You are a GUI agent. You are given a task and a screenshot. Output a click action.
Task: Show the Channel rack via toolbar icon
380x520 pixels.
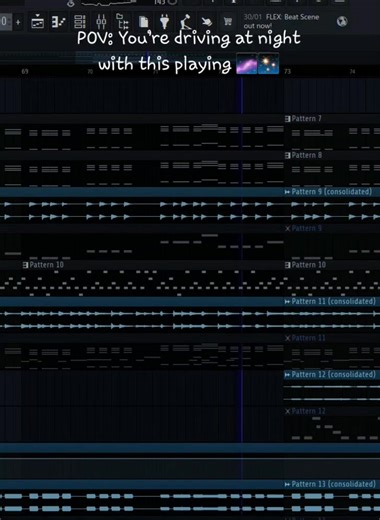[80, 22]
